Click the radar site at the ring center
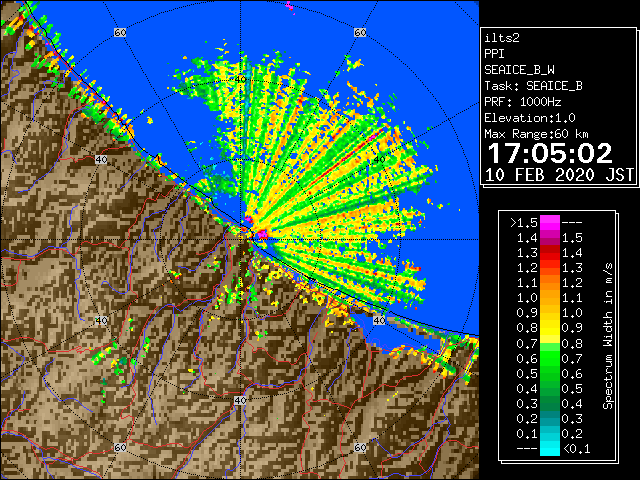640x480 pixels. pos(241,240)
